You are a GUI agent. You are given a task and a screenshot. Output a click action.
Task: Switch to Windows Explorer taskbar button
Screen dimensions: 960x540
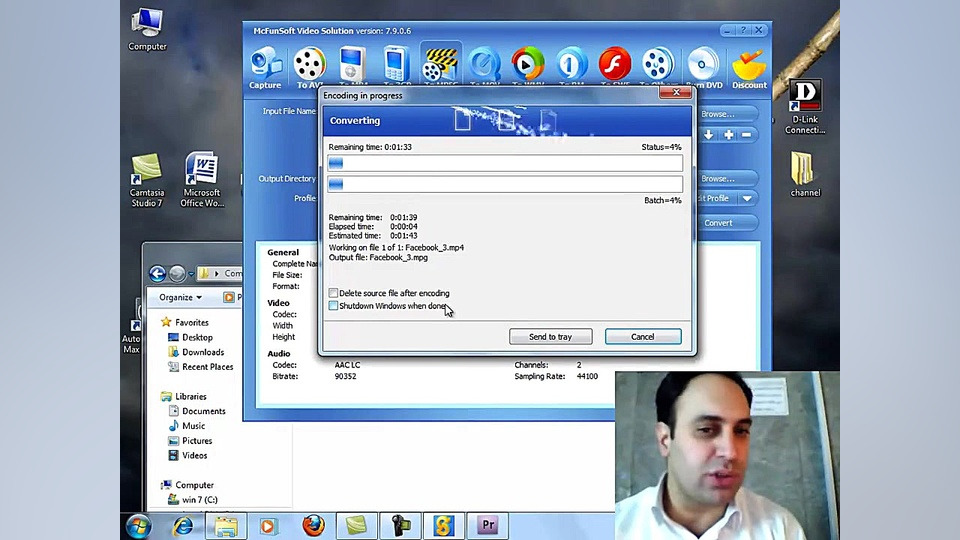[x=226, y=526]
